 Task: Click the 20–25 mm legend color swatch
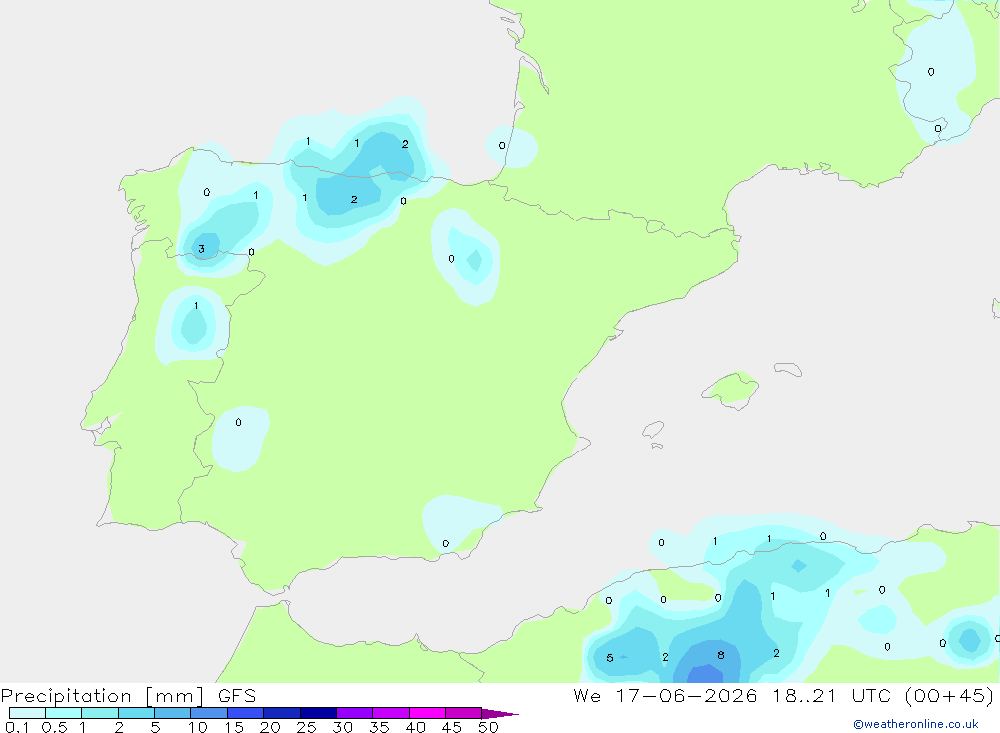pyautogui.click(x=282, y=713)
